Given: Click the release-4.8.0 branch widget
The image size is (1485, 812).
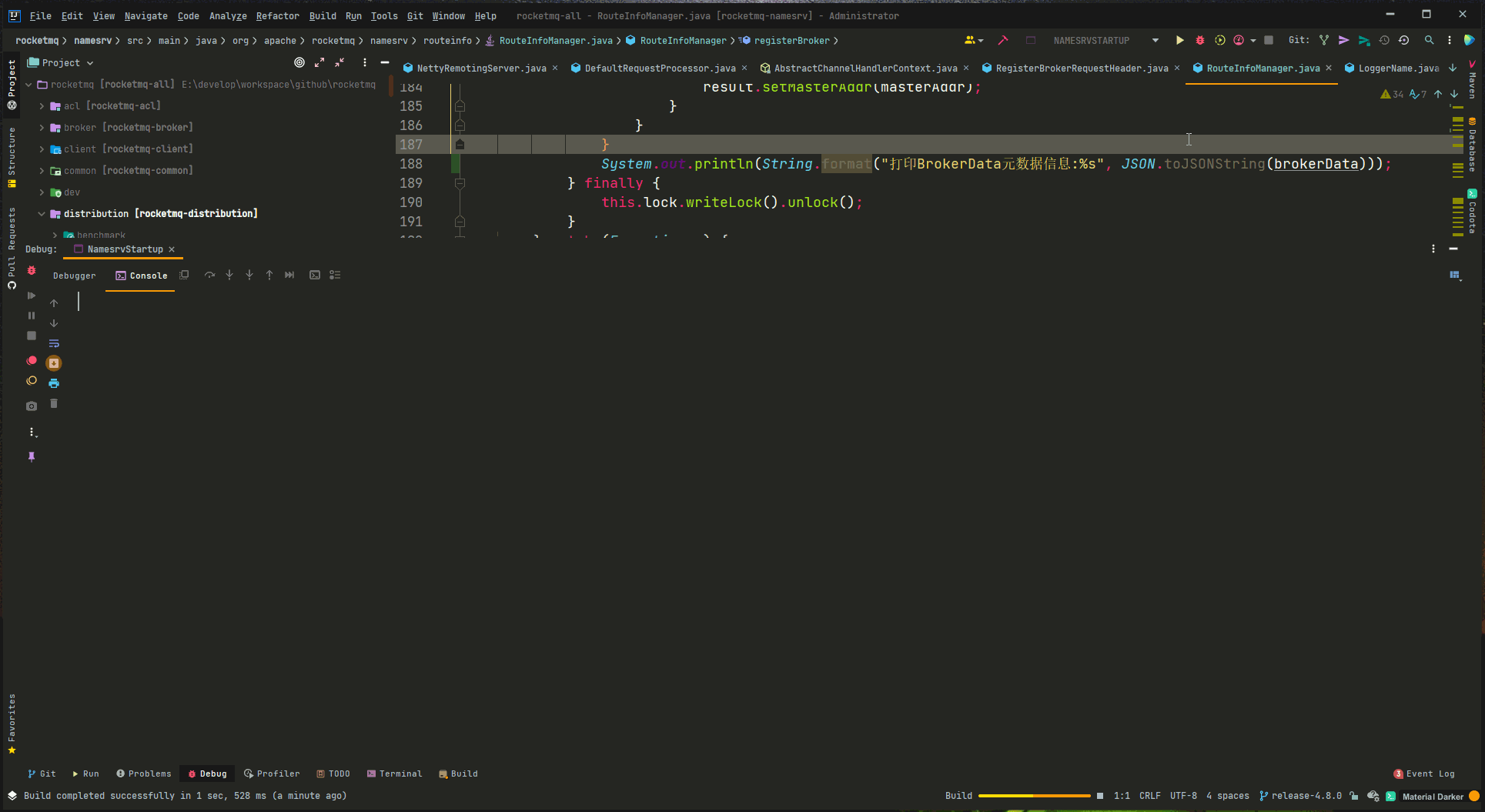Looking at the screenshot, I should click(x=1300, y=796).
